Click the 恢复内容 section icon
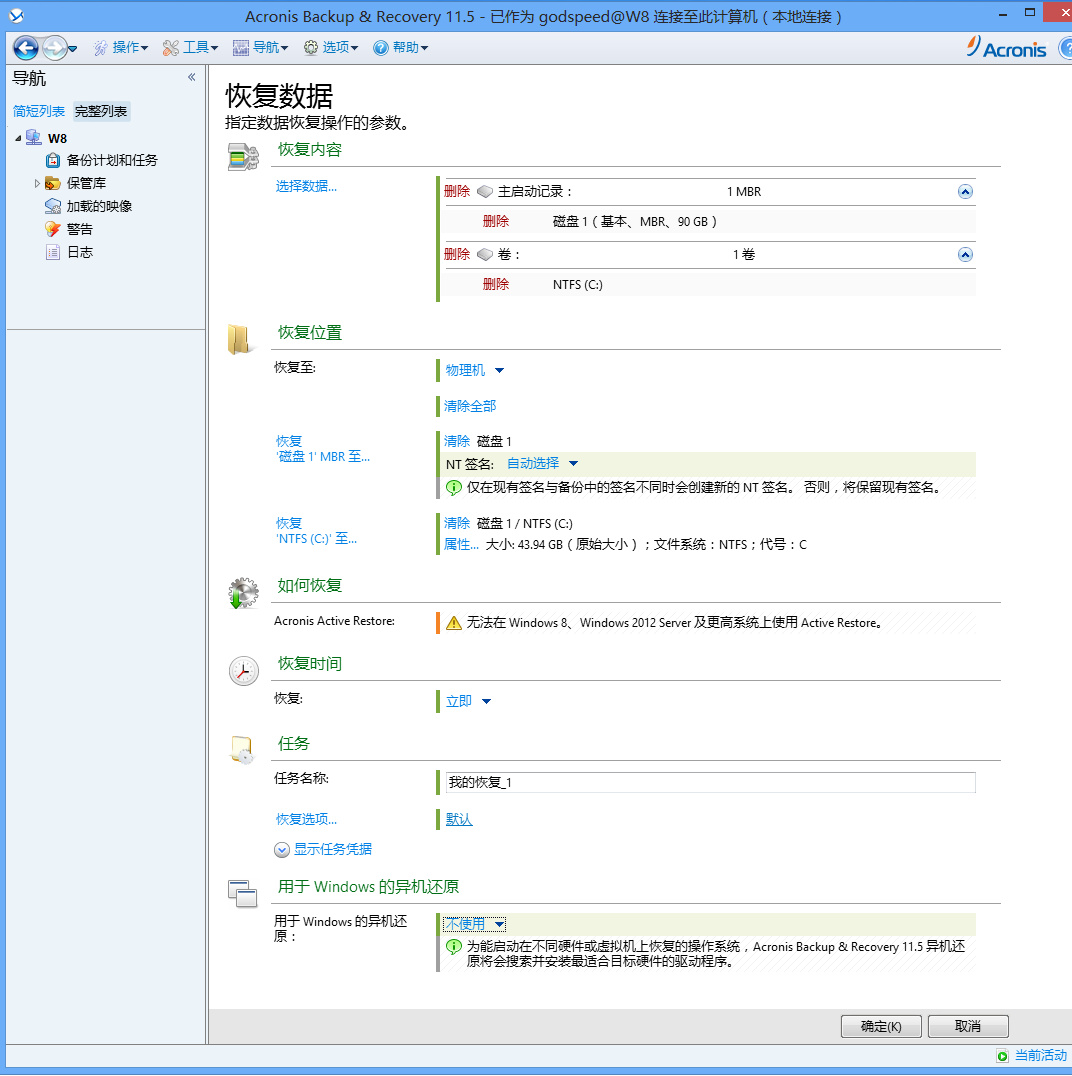This screenshot has height=1076, width=1072. pyautogui.click(x=243, y=156)
